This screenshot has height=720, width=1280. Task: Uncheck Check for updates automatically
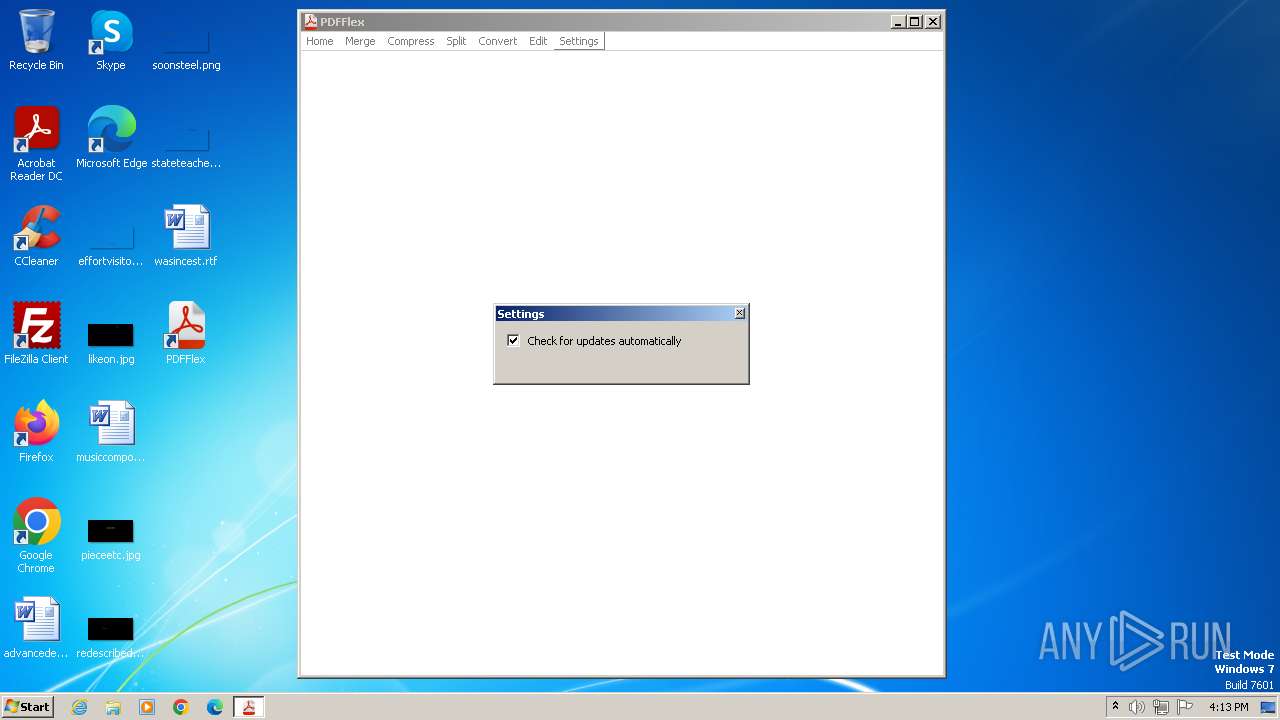(x=513, y=341)
